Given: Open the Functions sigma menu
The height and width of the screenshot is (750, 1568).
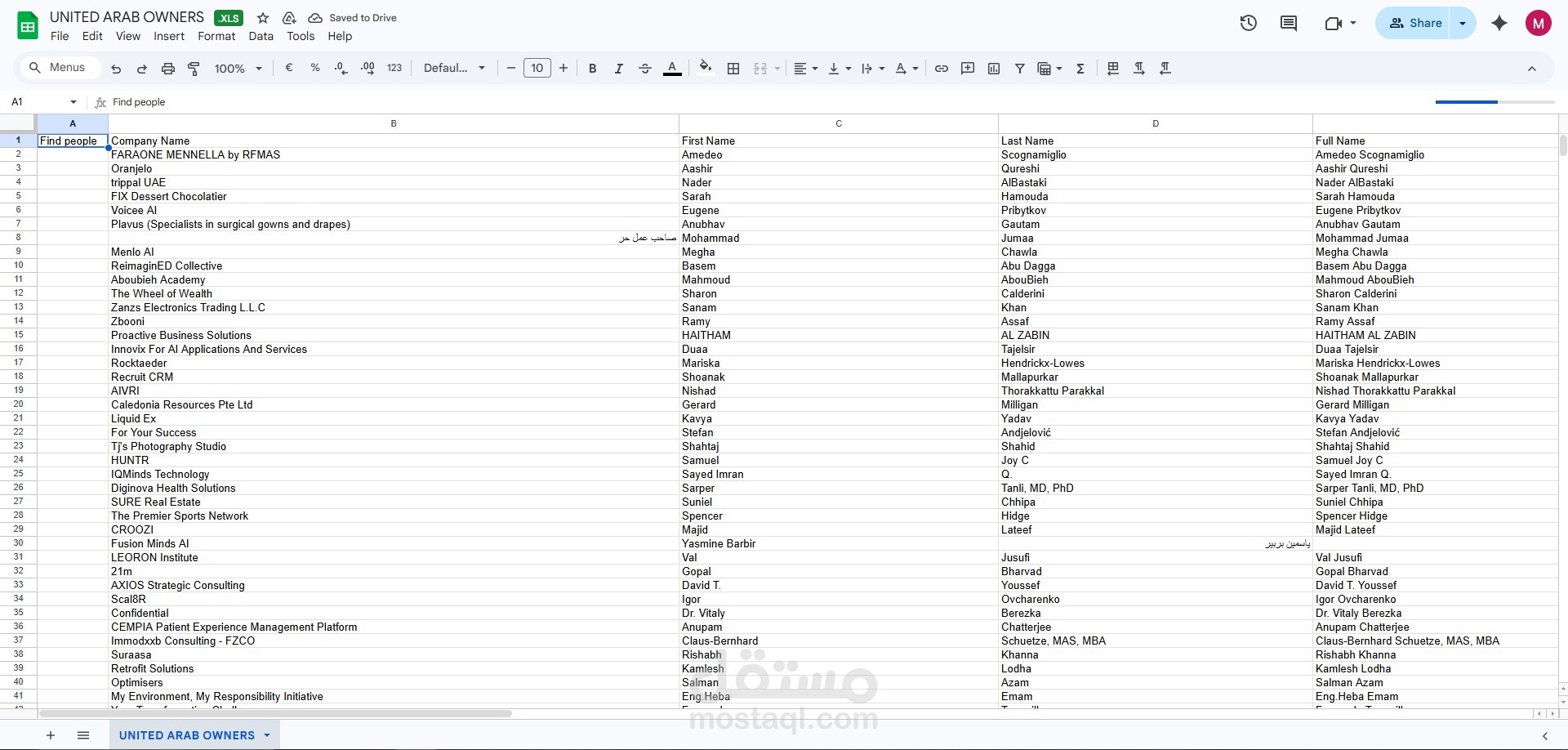Looking at the screenshot, I should (x=1080, y=69).
